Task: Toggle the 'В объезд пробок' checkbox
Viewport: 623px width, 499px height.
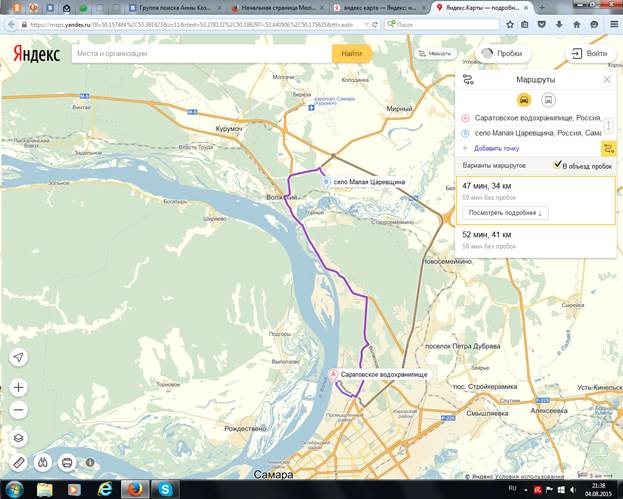Action: click(557, 165)
